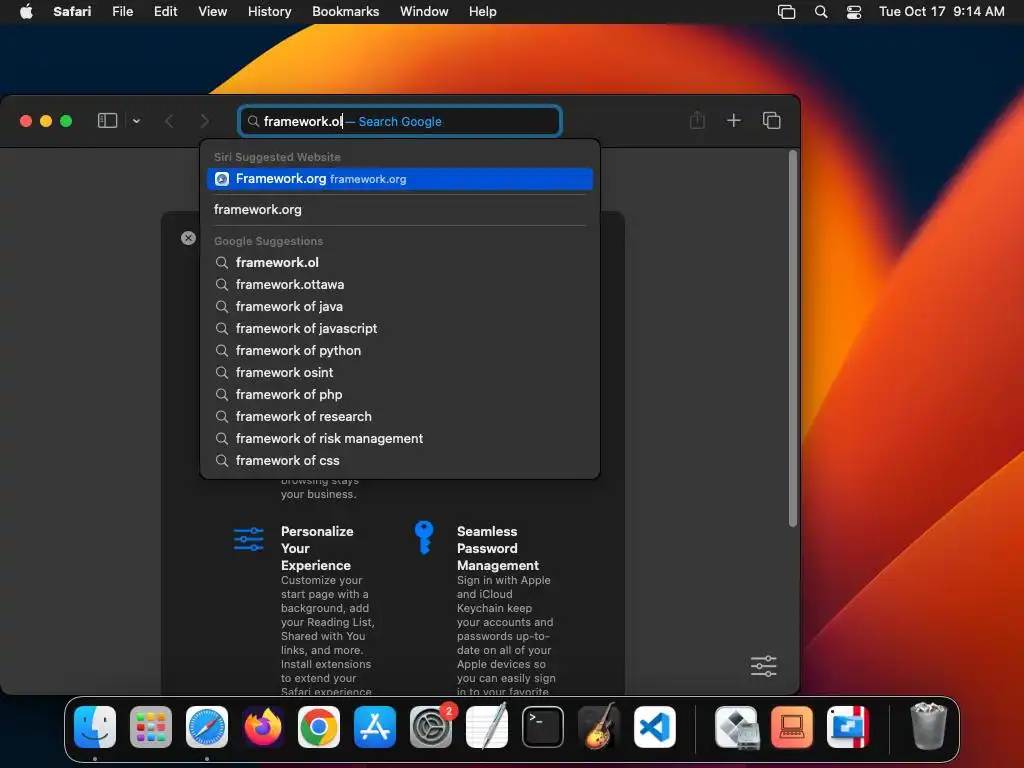Image resolution: width=1024 pixels, height=768 pixels.
Task: Open App Store from the Dock
Action: pyautogui.click(x=375, y=727)
